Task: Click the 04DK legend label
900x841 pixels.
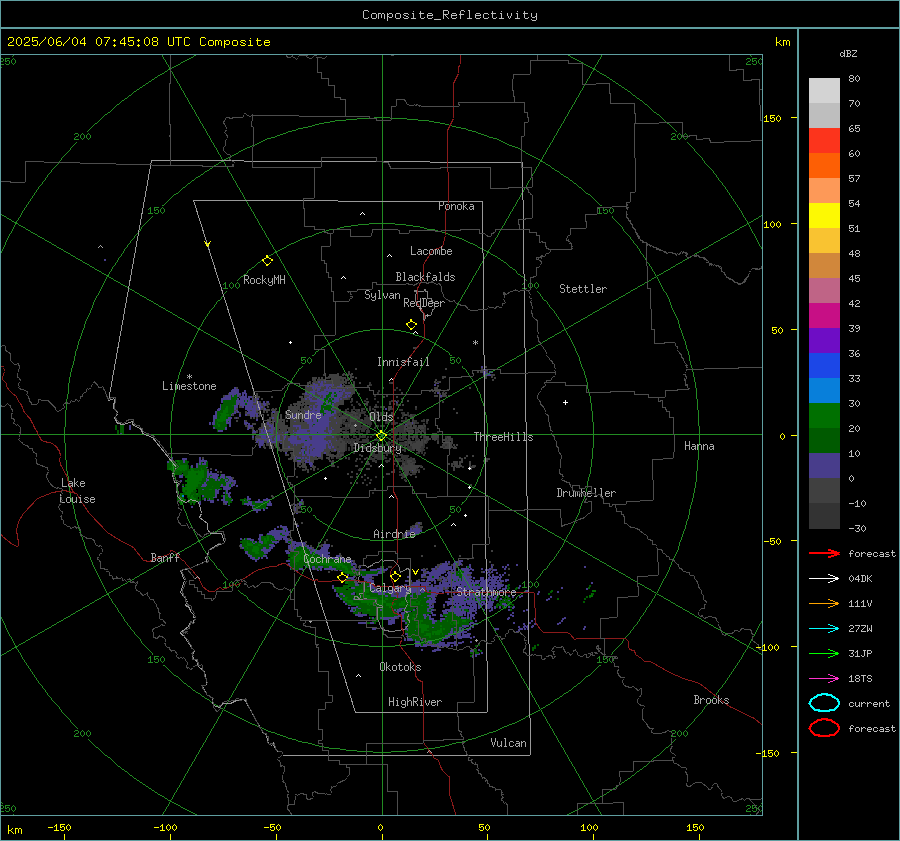Action: click(860, 579)
